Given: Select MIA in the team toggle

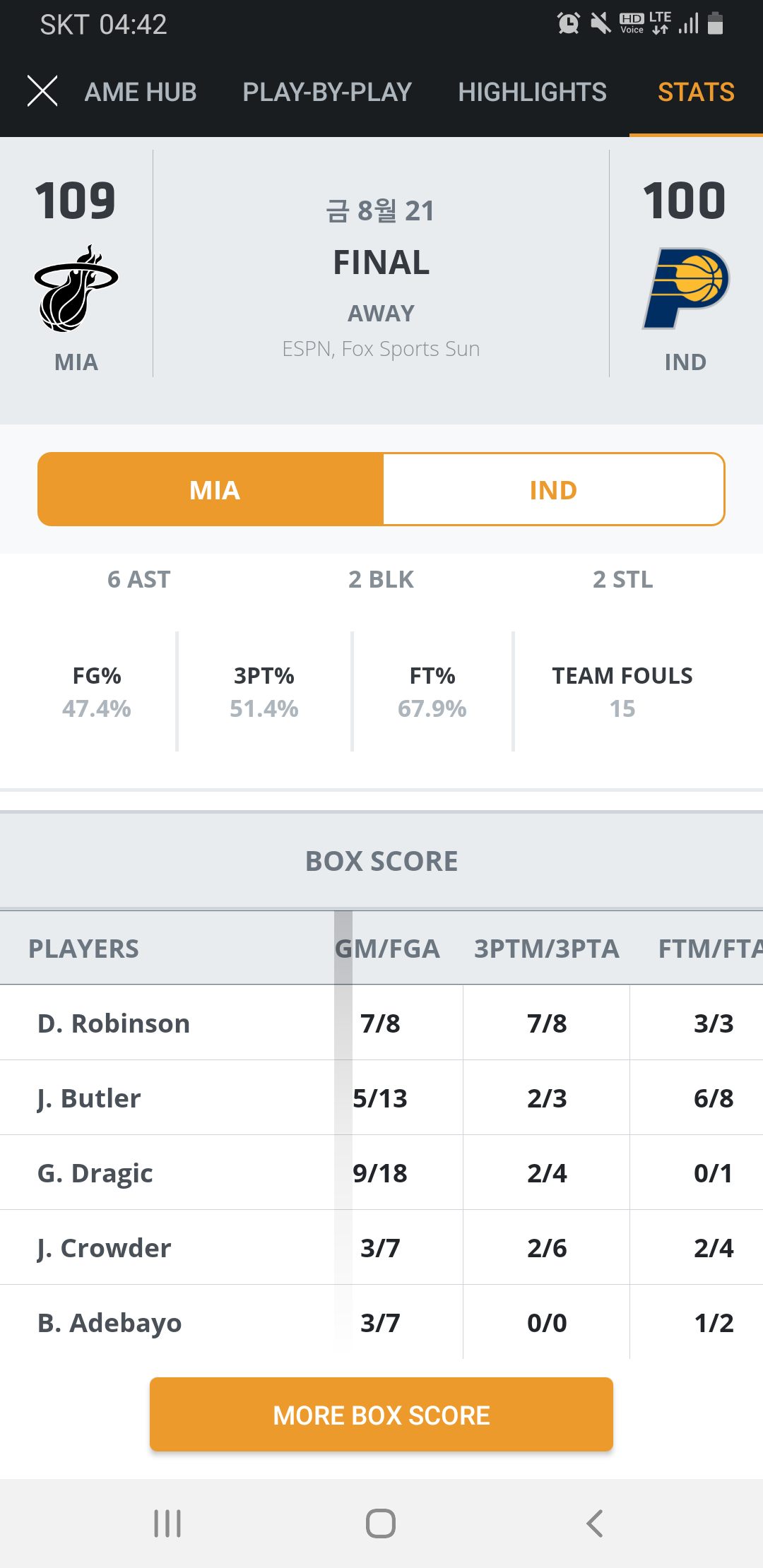Looking at the screenshot, I should (x=215, y=490).
